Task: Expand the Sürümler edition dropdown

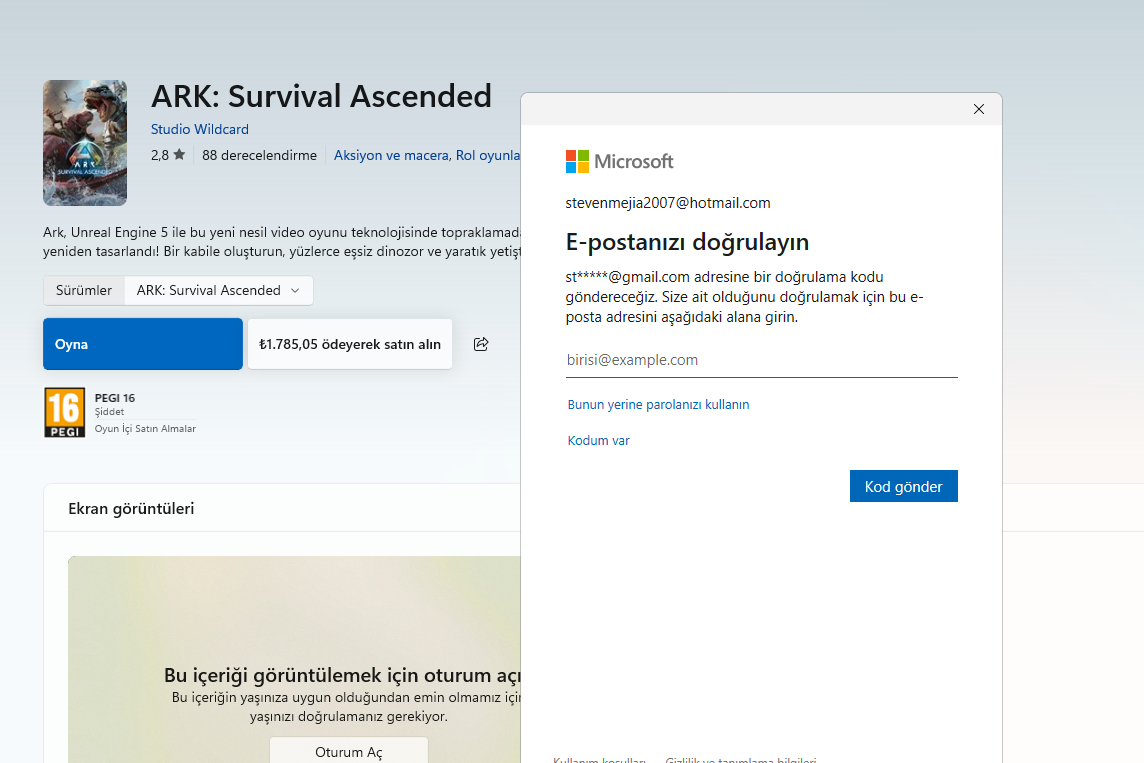Action: point(219,290)
